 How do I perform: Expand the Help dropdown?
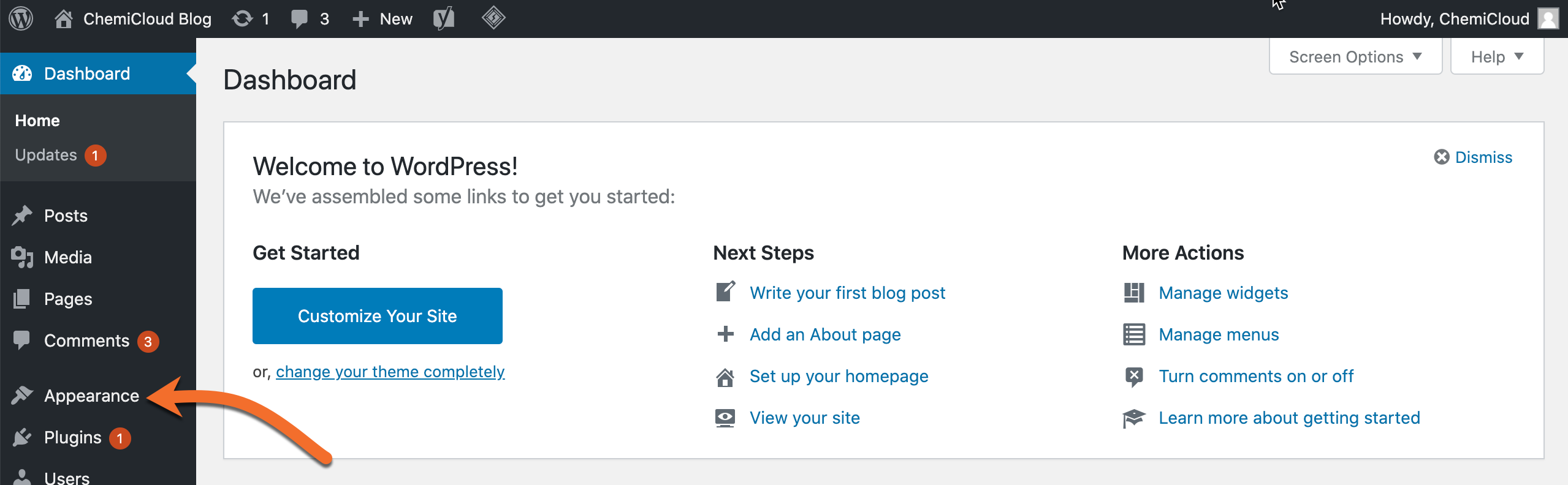click(1496, 57)
